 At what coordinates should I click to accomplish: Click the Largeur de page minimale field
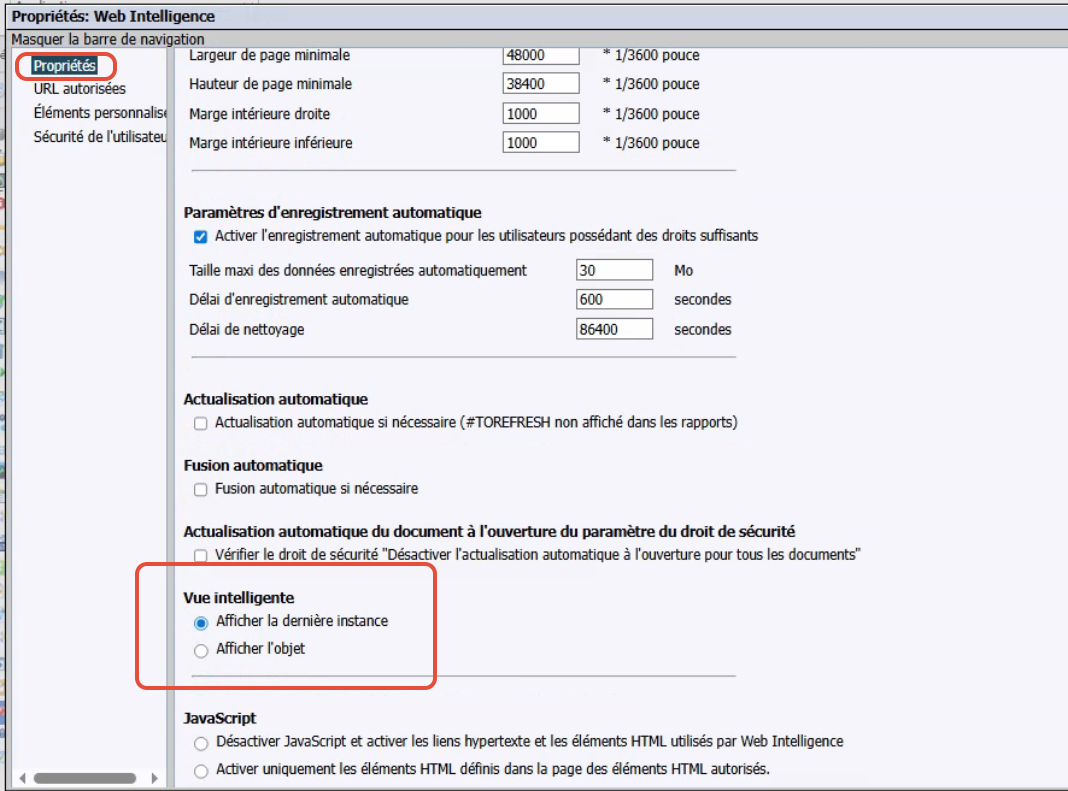click(x=541, y=55)
